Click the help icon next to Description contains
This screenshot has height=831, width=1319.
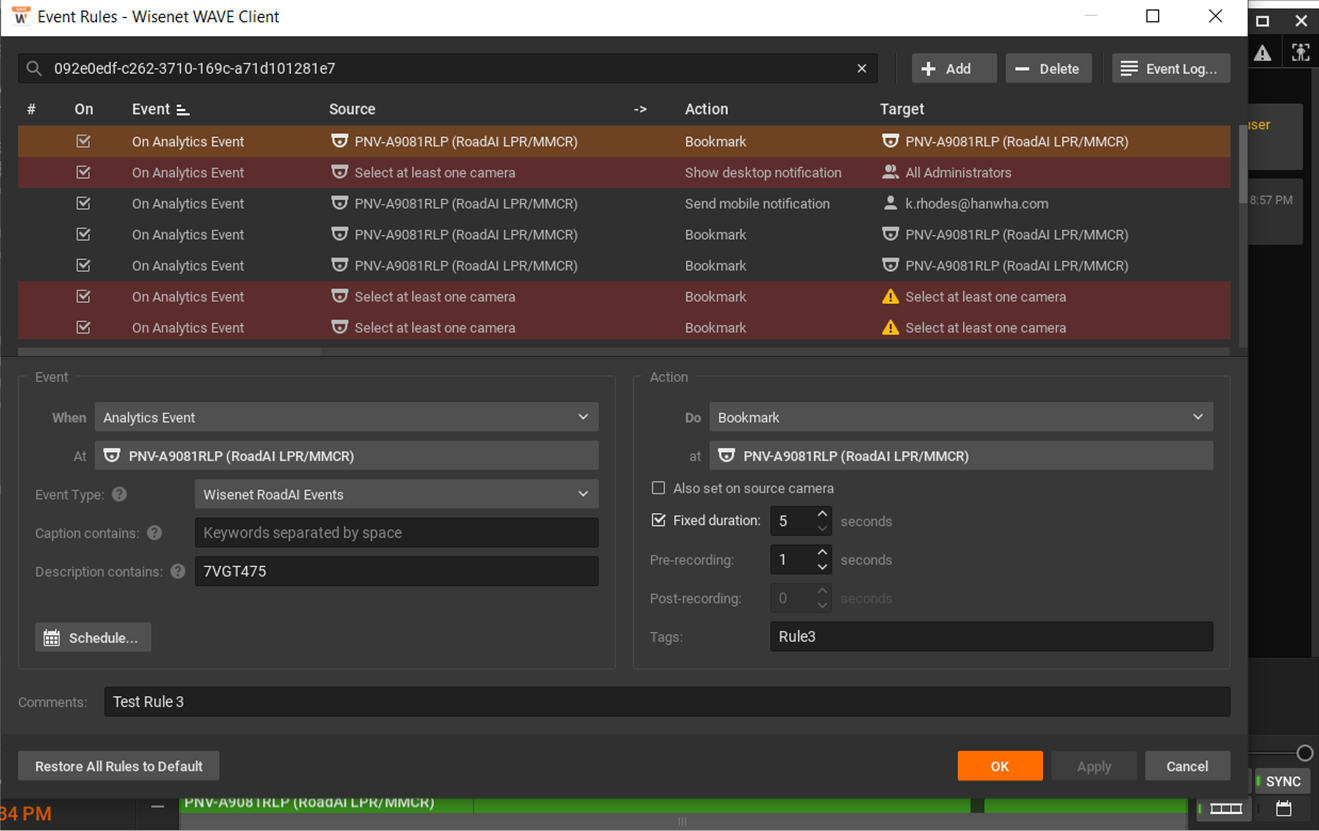pyautogui.click(x=177, y=572)
